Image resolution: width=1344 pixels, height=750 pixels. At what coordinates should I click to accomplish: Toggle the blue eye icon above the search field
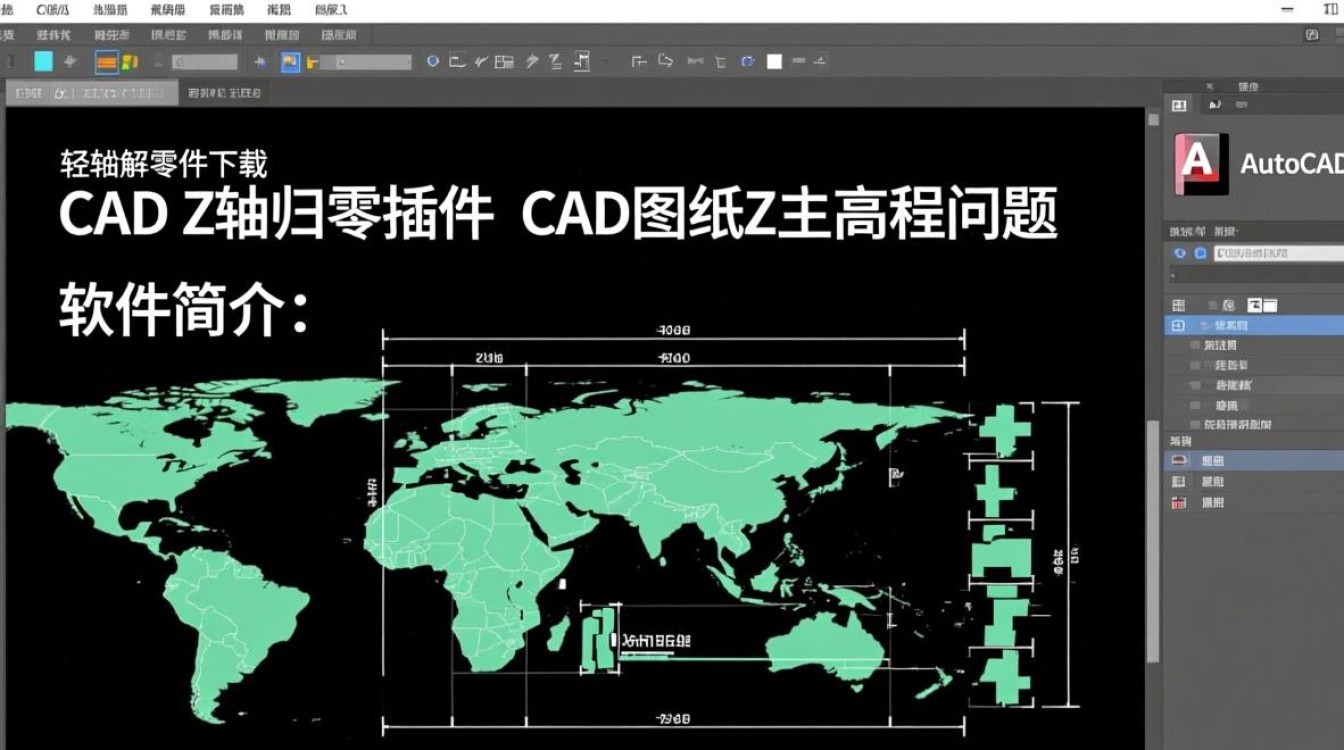pos(1180,253)
